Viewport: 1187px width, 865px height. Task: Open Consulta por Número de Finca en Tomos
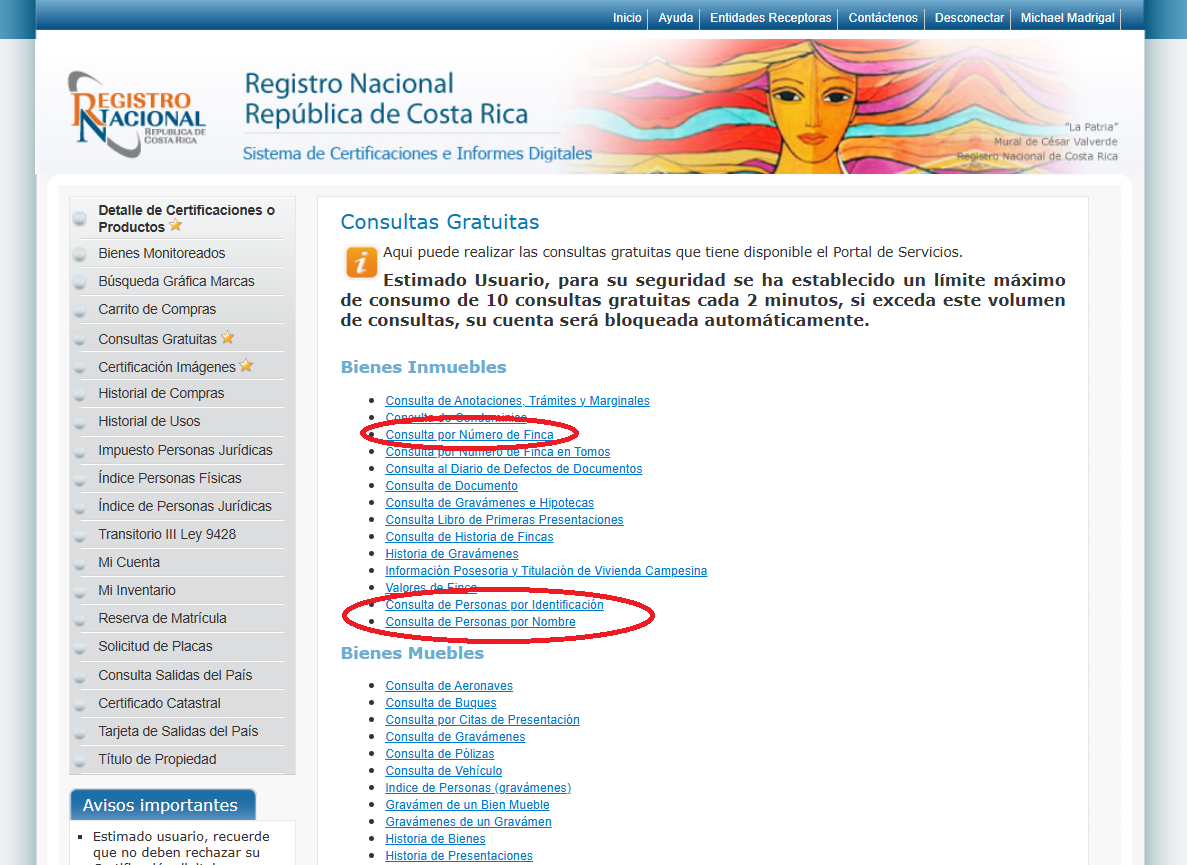click(x=497, y=451)
